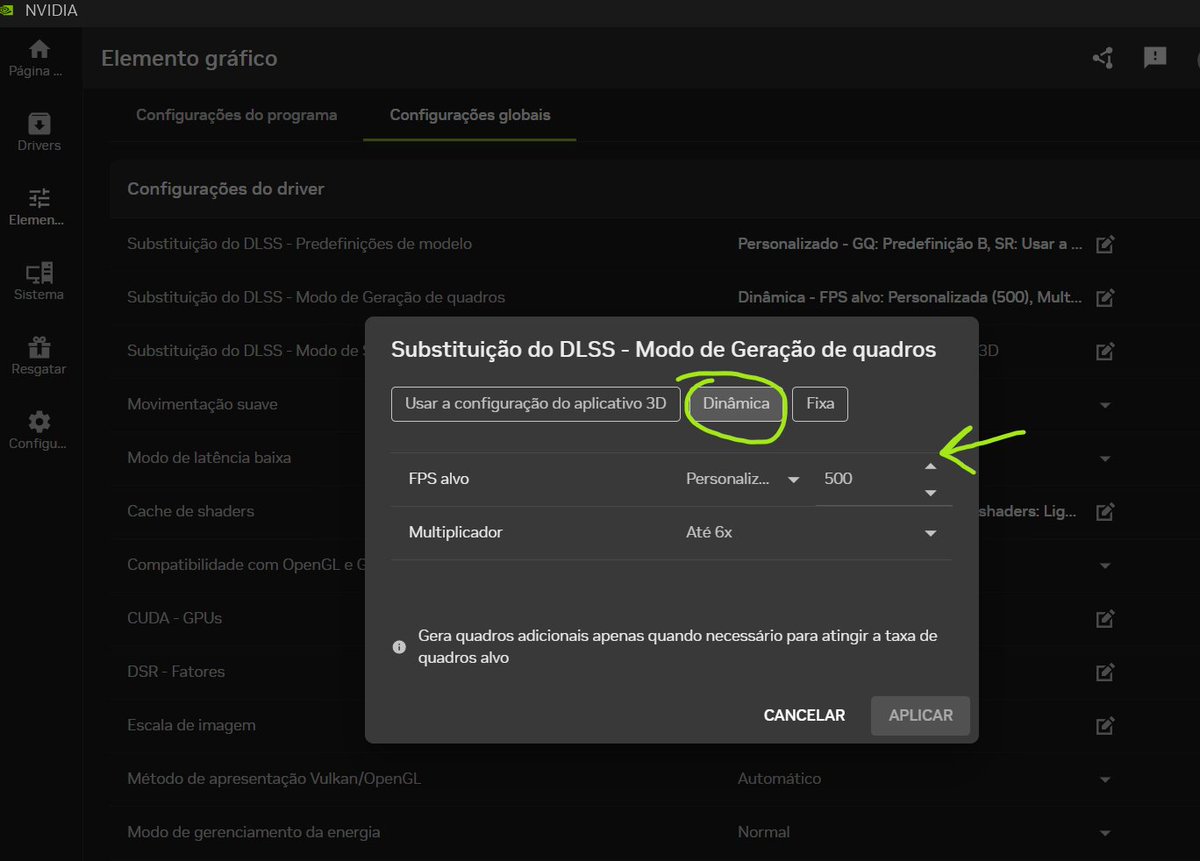The image size is (1200, 861).
Task: Increase the FPS alvo value
Action: [x=931, y=466]
